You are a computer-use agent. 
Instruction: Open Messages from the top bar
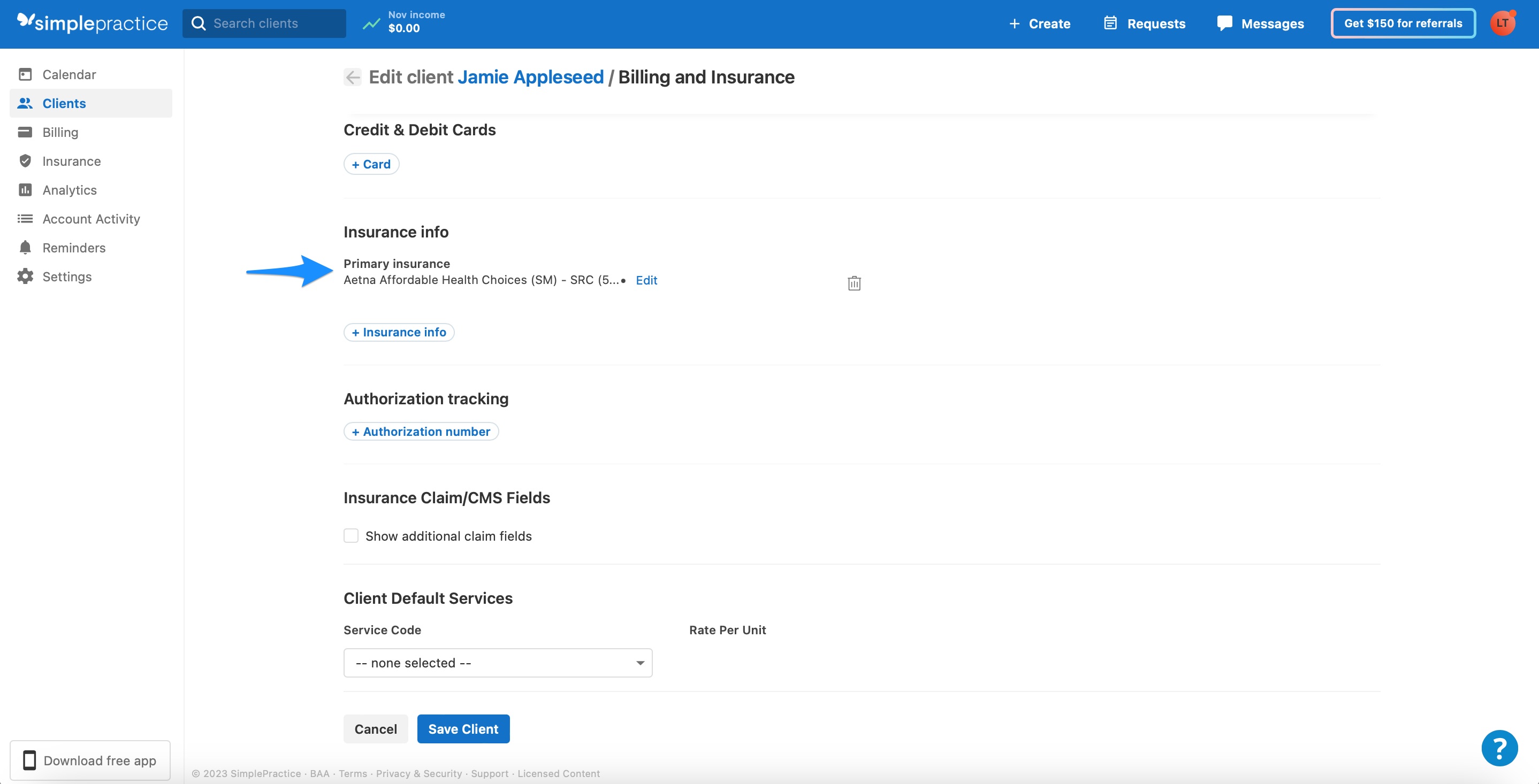pos(1261,24)
